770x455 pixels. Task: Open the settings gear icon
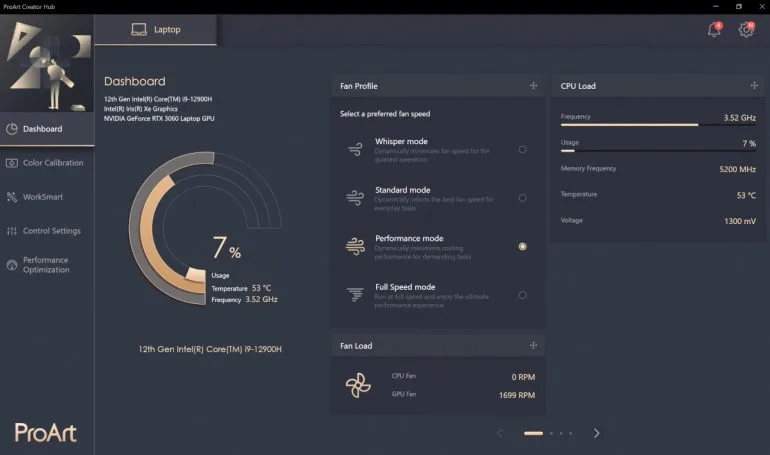[x=746, y=29]
